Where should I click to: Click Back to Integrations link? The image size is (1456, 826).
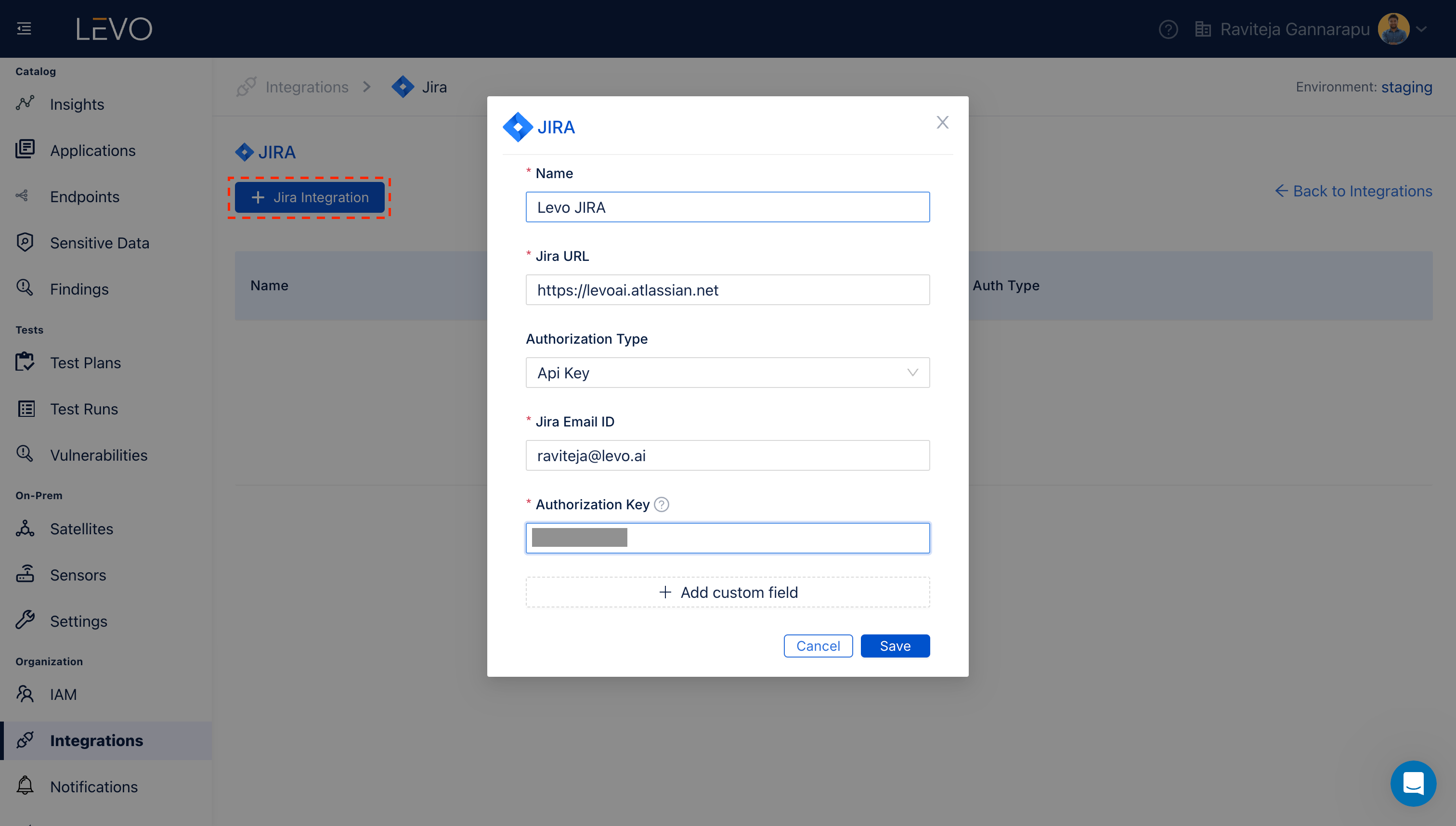point(1353,191)
